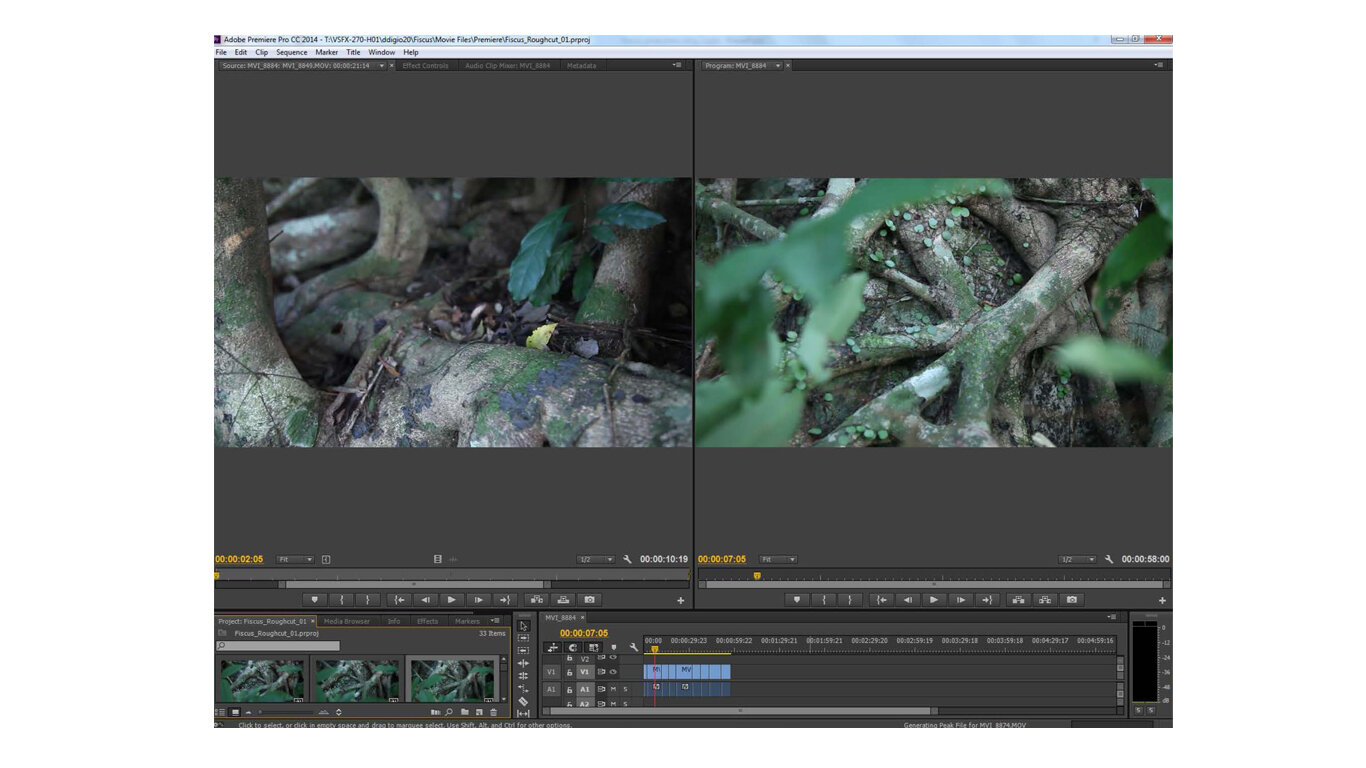The image size is (1366, 768).
Task: Select the Slip tool
Action: 523,713
